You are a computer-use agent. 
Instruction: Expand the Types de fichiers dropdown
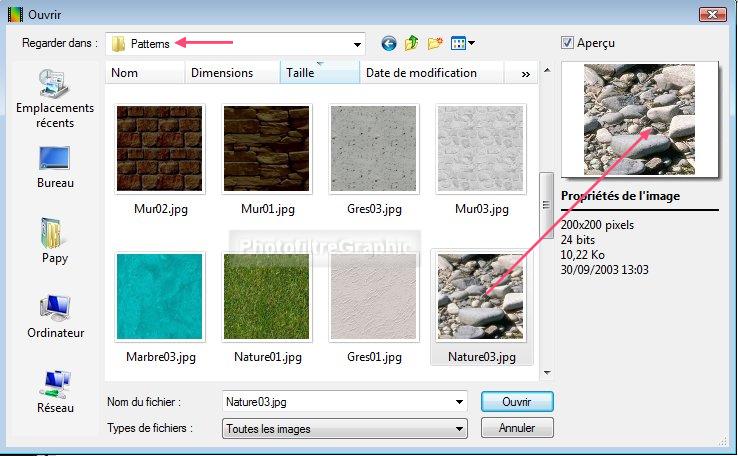pyautogui.click(x=459, y=429)
